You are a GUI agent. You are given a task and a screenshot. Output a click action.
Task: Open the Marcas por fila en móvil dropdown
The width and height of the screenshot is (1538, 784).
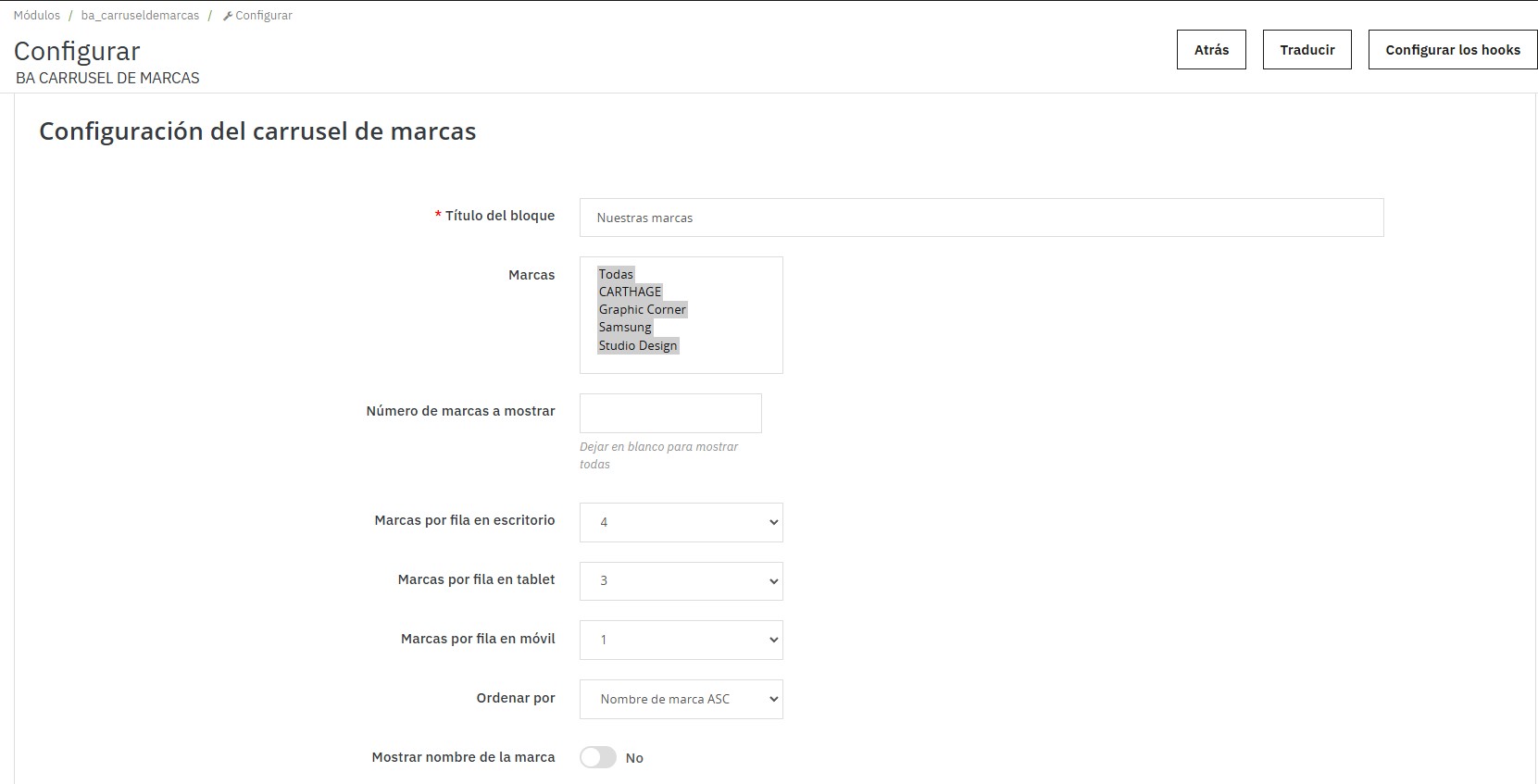(681, 640)
